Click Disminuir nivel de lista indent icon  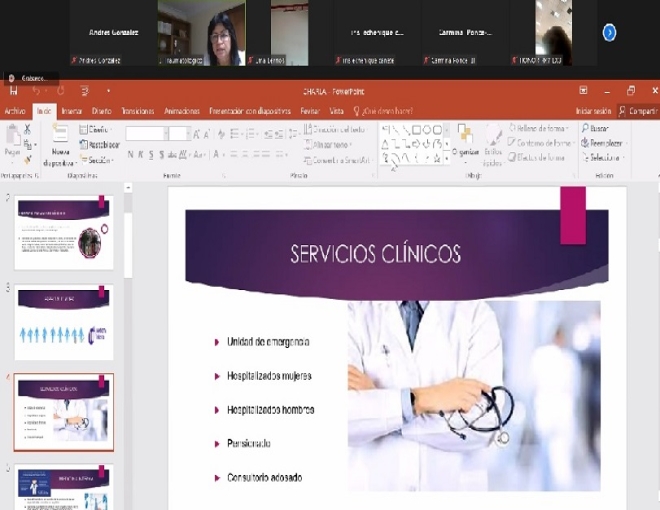point(268,134)
